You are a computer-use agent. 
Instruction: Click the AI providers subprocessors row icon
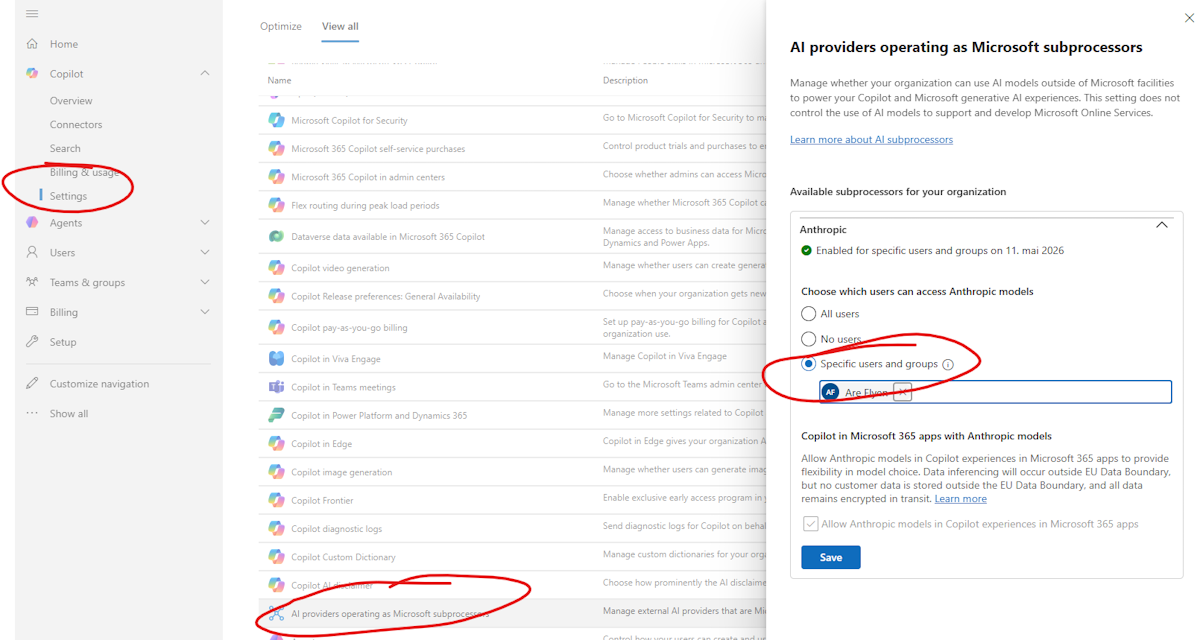coord(276,613)
